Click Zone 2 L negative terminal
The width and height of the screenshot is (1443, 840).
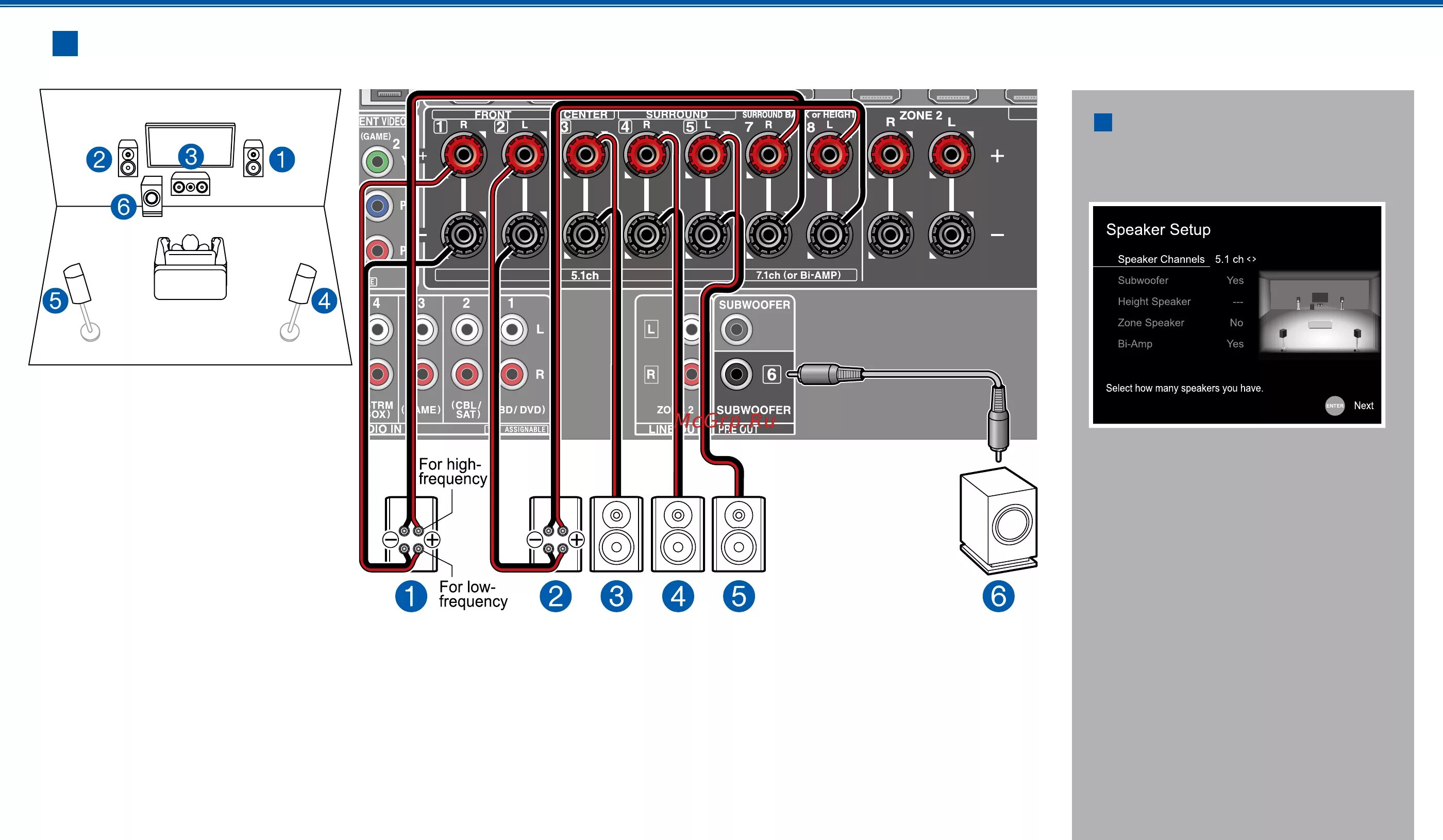[951, 235]
